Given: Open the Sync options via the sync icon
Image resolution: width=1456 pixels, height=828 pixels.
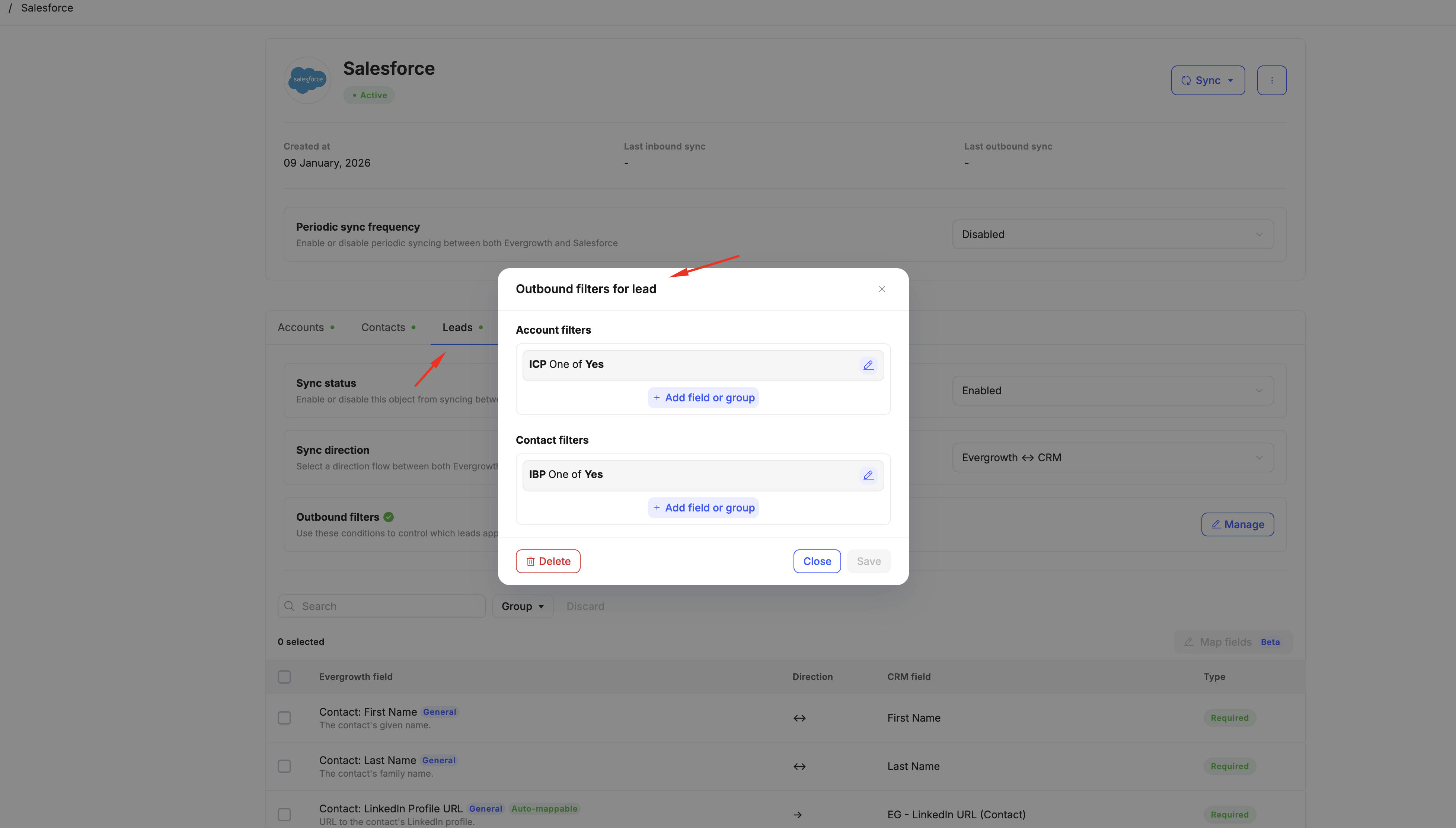Looking at the screenshot, I should point(1186,80).
